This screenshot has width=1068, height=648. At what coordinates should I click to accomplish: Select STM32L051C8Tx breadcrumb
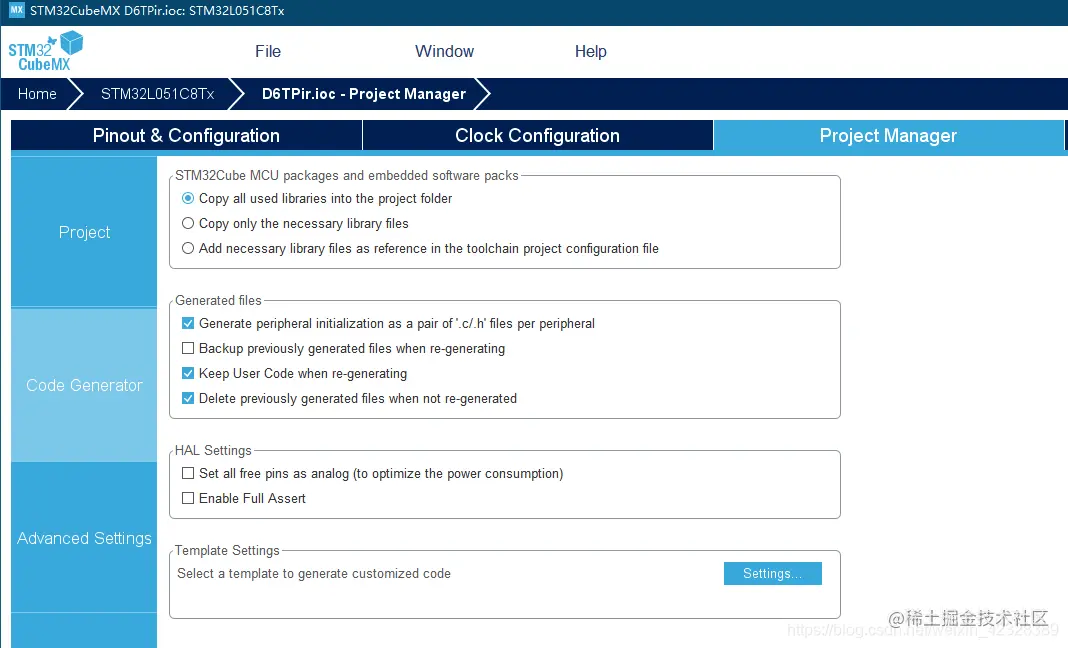pyautogui.click(x=157, y=94)
